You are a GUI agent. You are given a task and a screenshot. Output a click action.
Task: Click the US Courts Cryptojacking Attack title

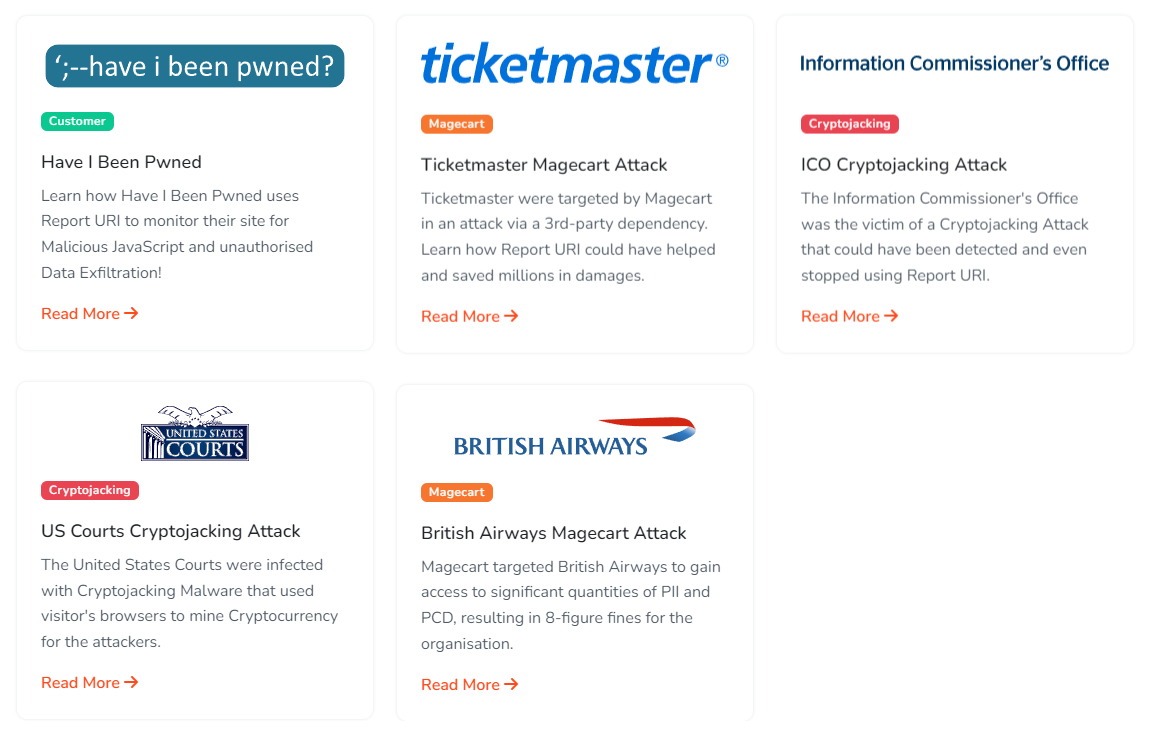(x=171, y=531)
